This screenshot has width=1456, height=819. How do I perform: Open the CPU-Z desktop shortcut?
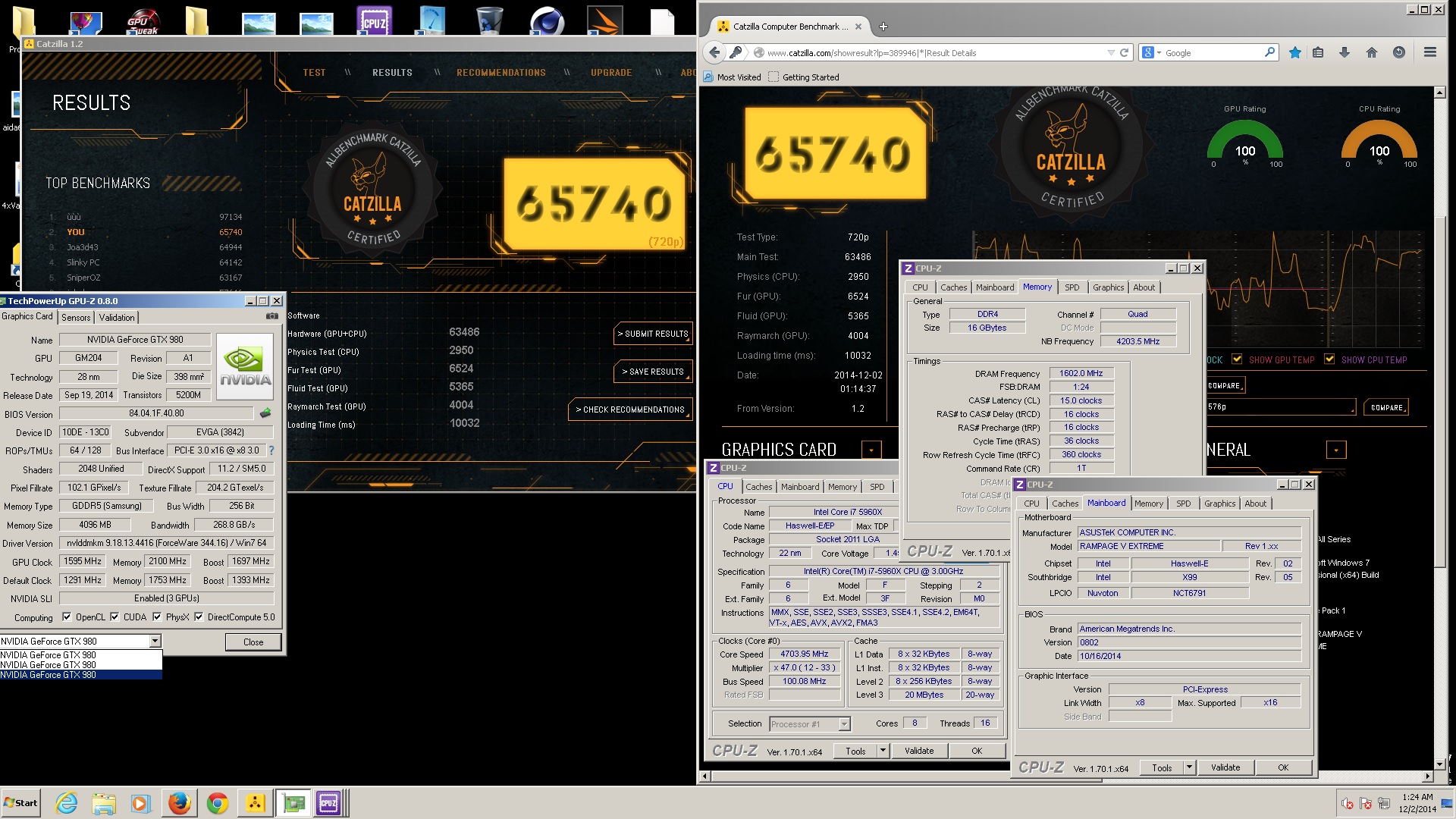pos(374,21)
